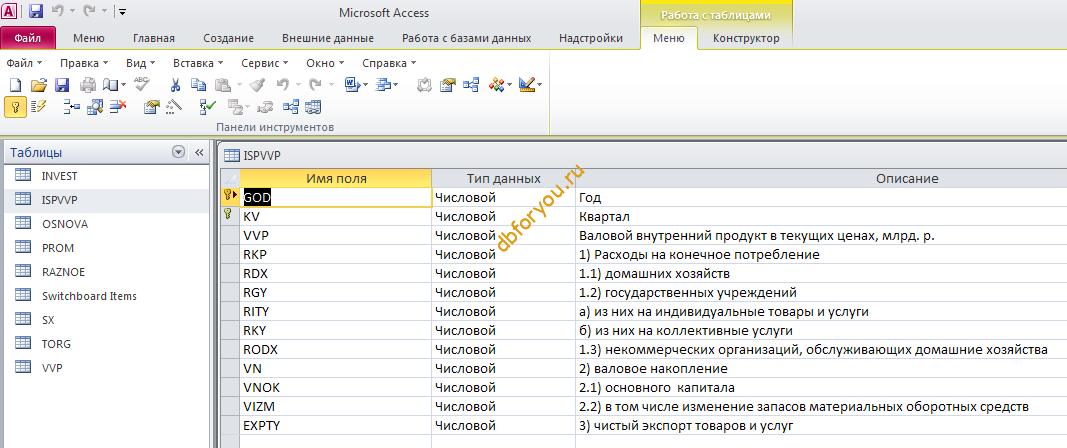Expand the Окно menu dropdown
The height and width of the screenshot is (448, 1067).
(325, 63)
